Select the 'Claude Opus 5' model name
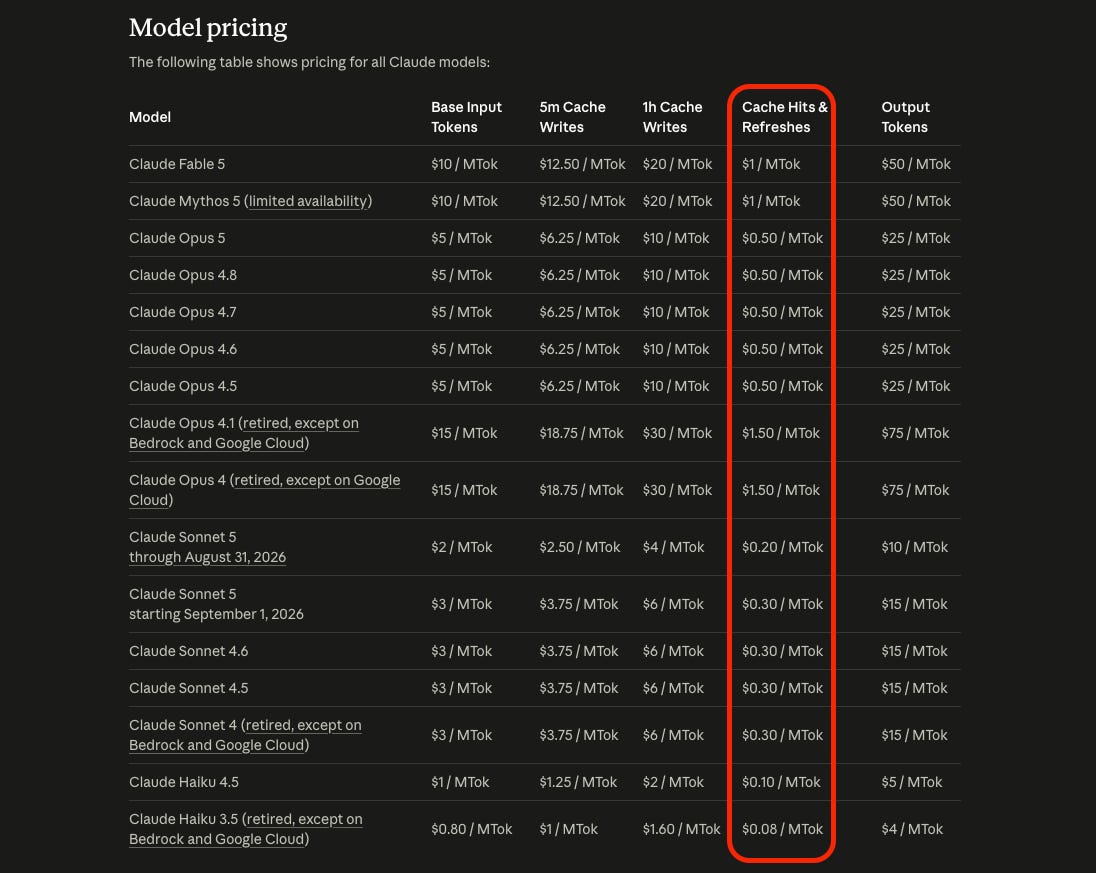This screenshot has height=873, width=1096. tap(177, 238)
